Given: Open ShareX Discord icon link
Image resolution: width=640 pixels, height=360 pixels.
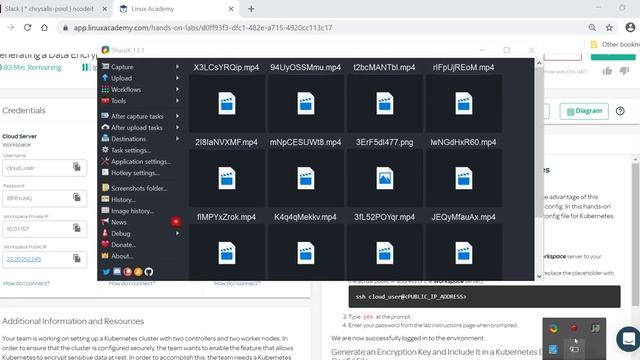Looking at the screenshot, I should click(117, 272).
